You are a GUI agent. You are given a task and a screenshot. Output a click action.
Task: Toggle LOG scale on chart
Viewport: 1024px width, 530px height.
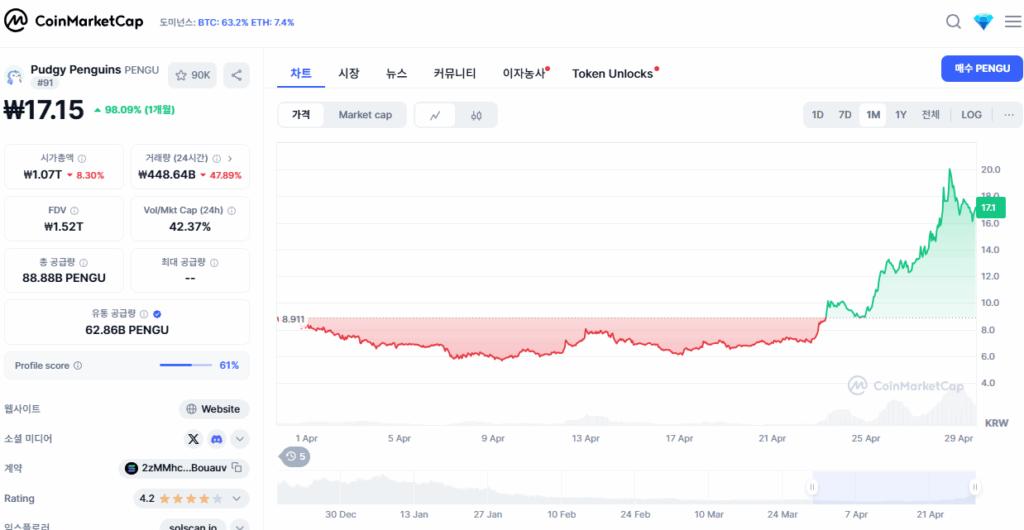(971, 115)
